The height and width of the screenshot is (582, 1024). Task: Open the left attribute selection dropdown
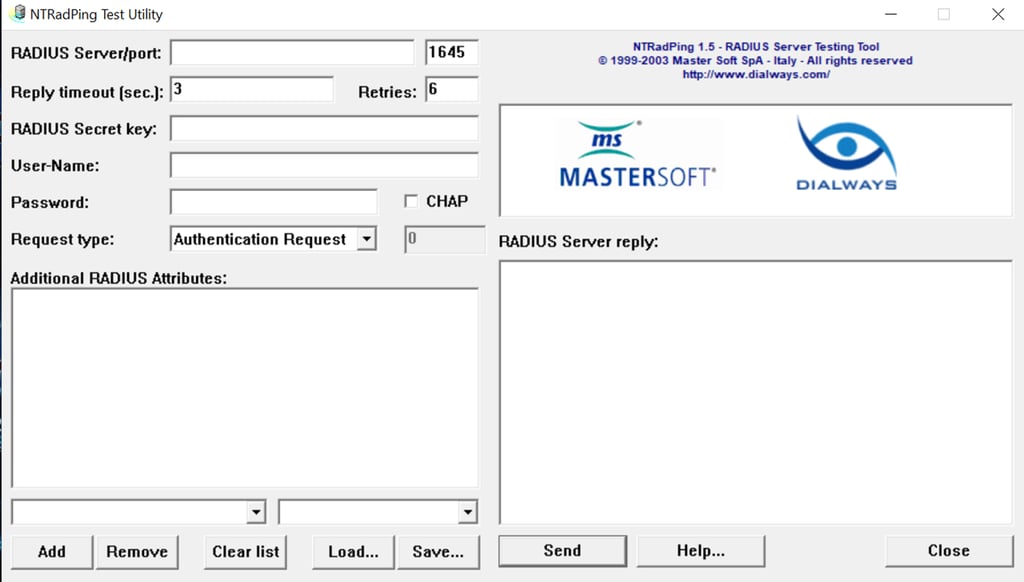(258, 511)
